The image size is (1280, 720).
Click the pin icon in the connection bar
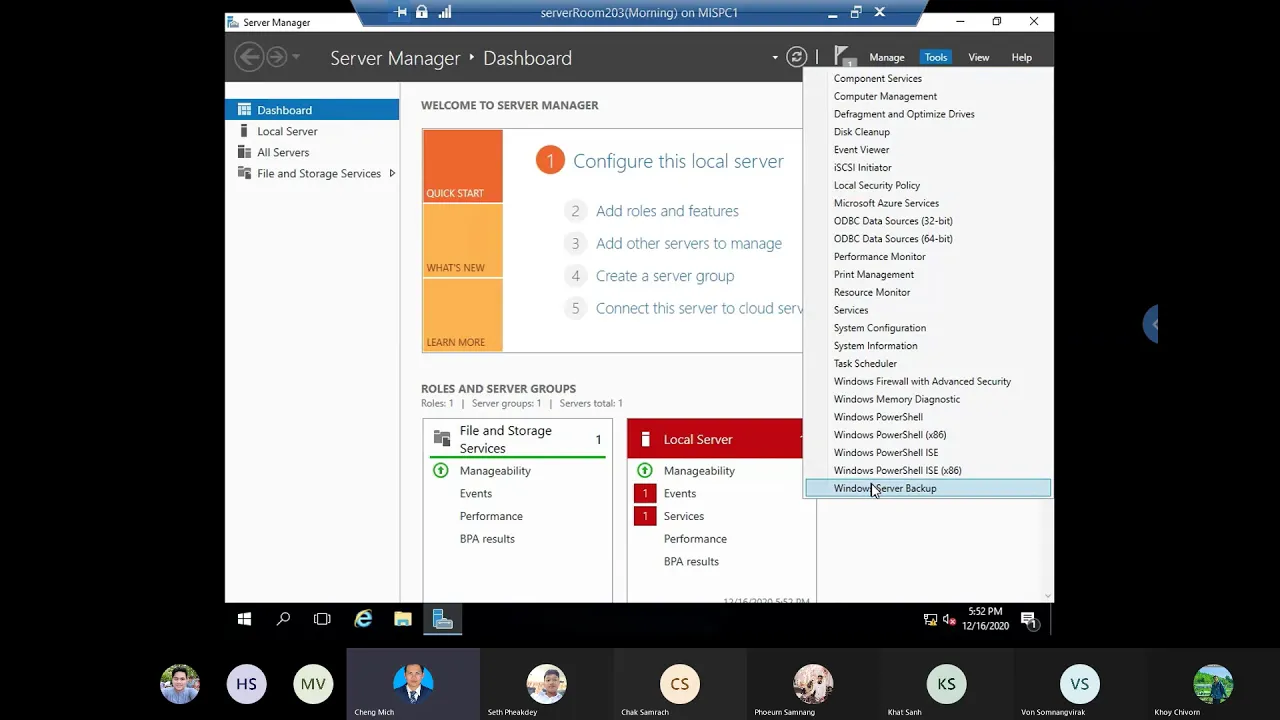(x=401, y=12)
